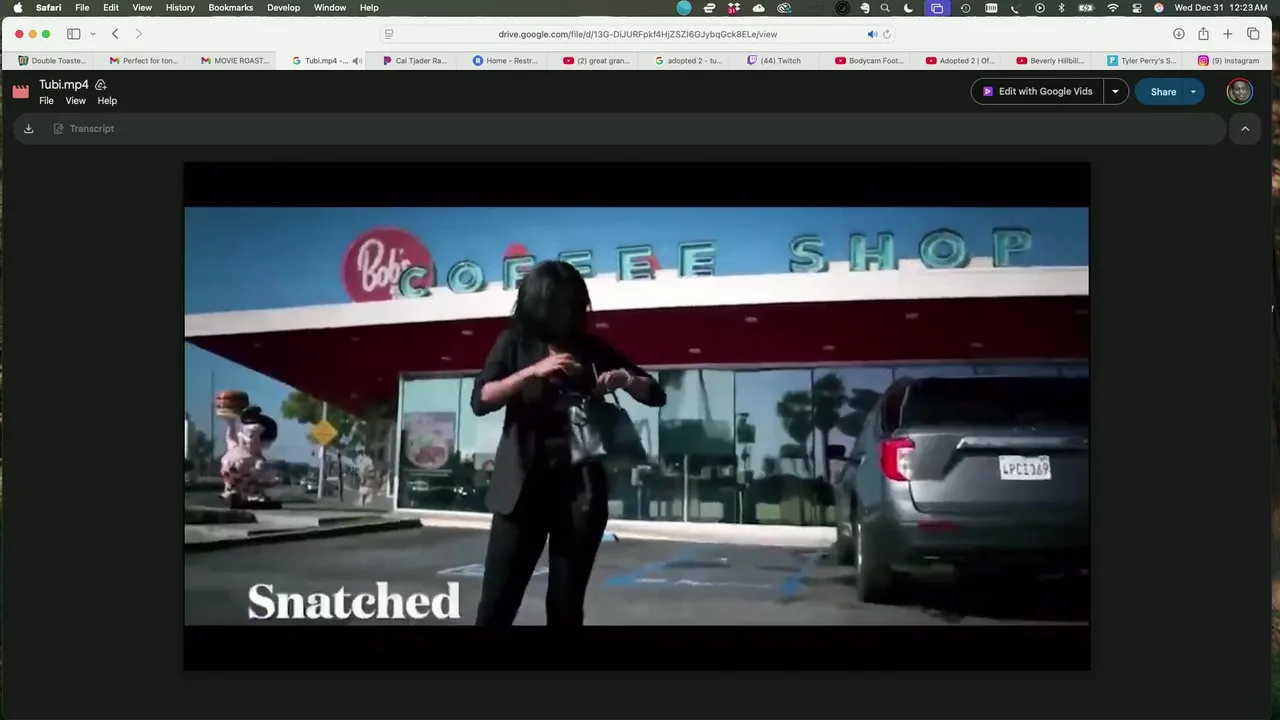
Task: Open a new tab with plus icon
Action: [x=1228, y=34]
